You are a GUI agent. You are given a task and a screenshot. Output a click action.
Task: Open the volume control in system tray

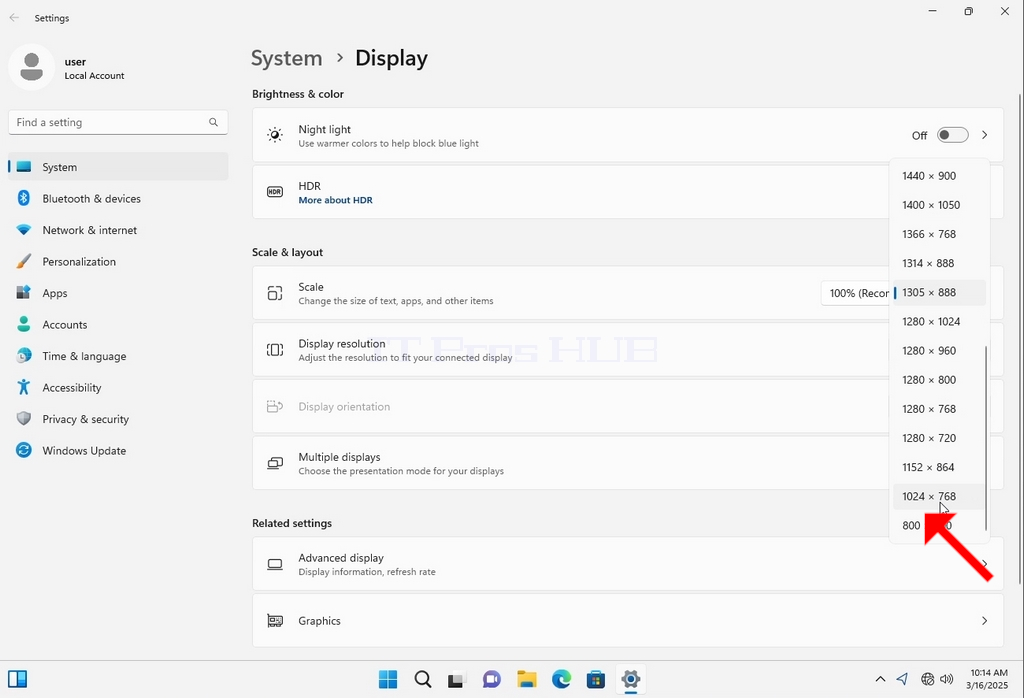[946, 680]
